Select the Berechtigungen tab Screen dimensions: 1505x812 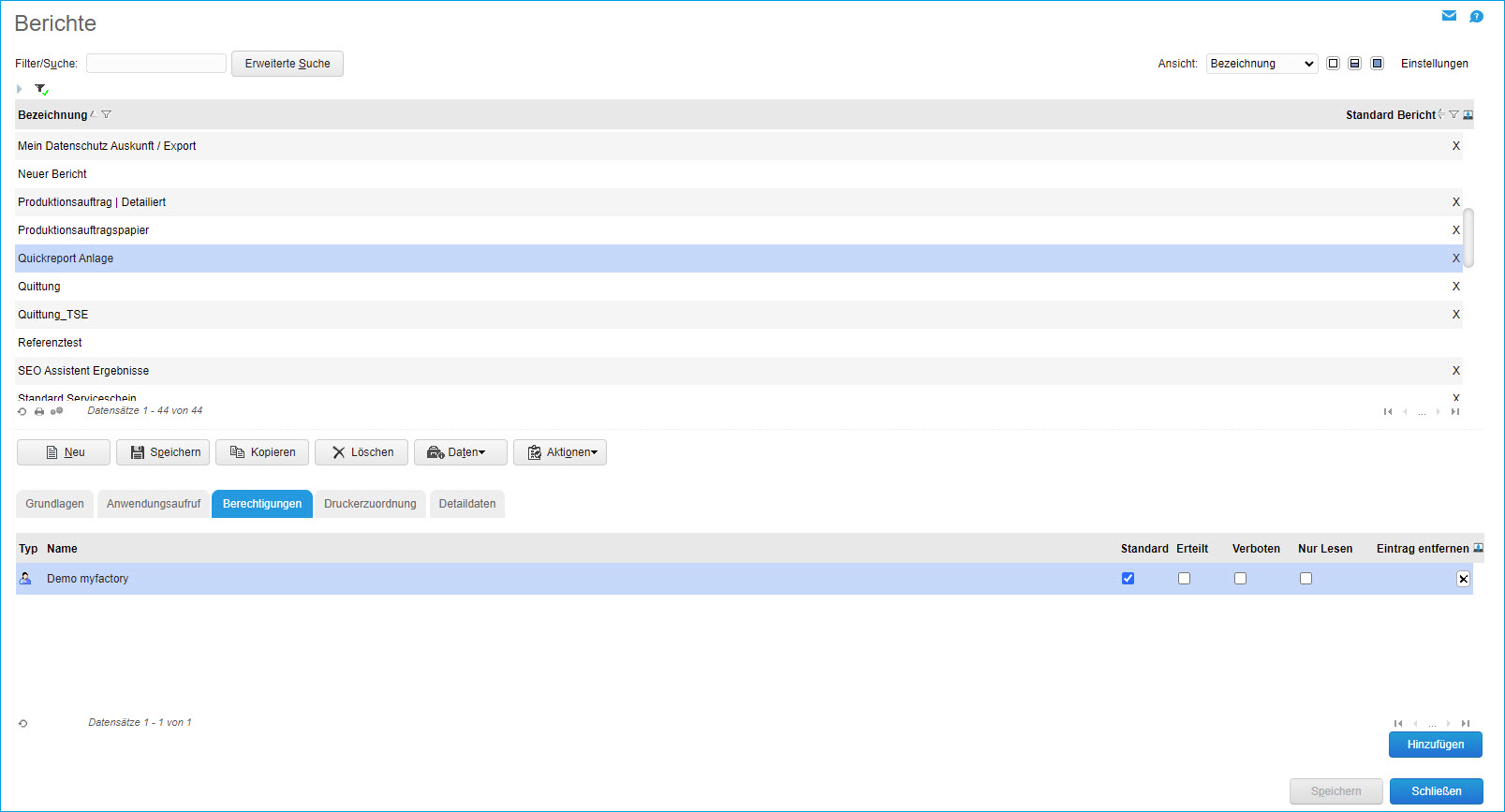(262, 504)
